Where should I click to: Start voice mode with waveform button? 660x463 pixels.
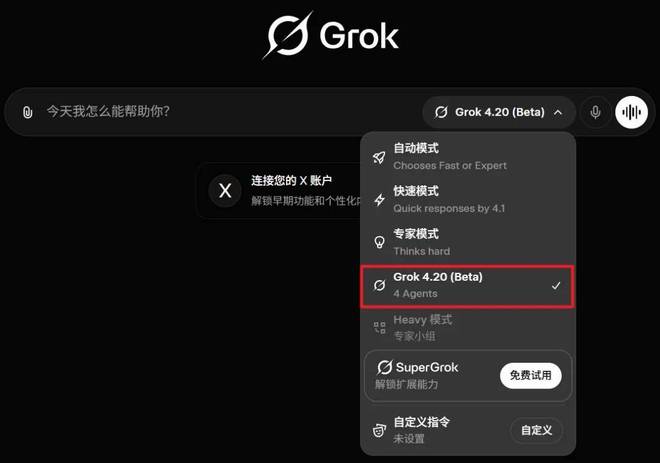(631, 112)
